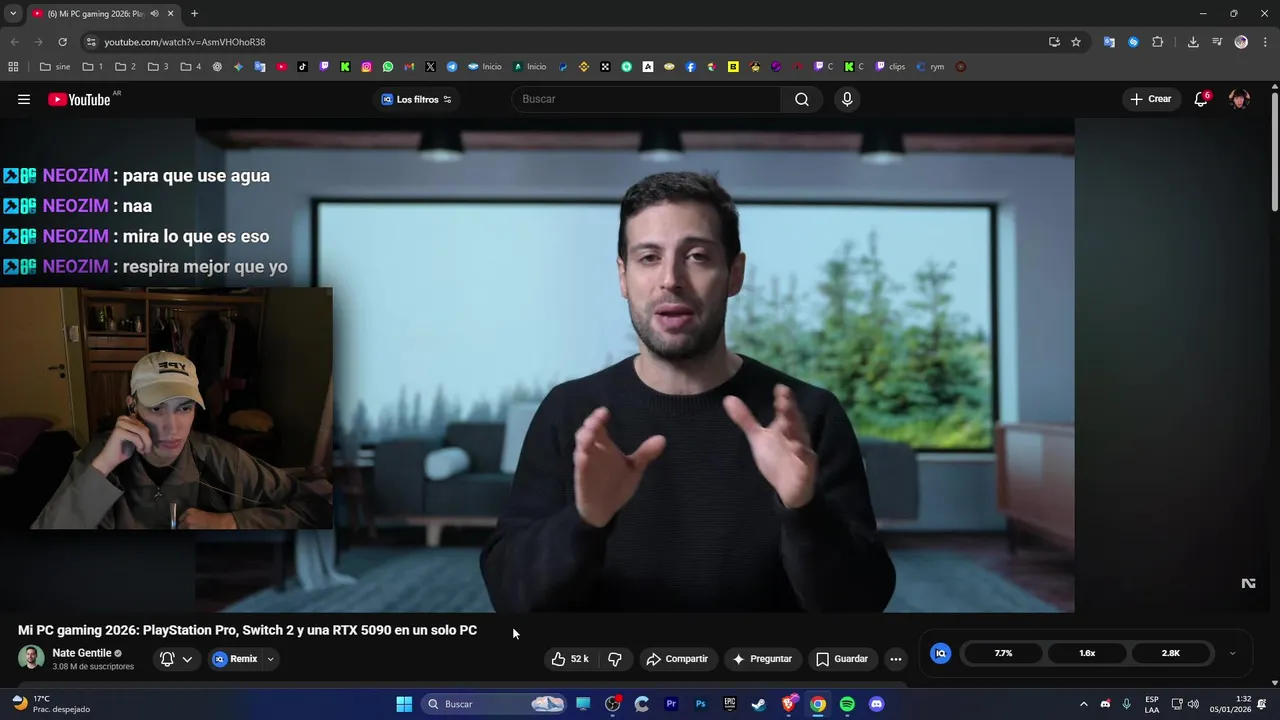The width and height of the screenshot is (1280, 720).
Task: Open the account avatar menu
Action: pos(1239,99)
